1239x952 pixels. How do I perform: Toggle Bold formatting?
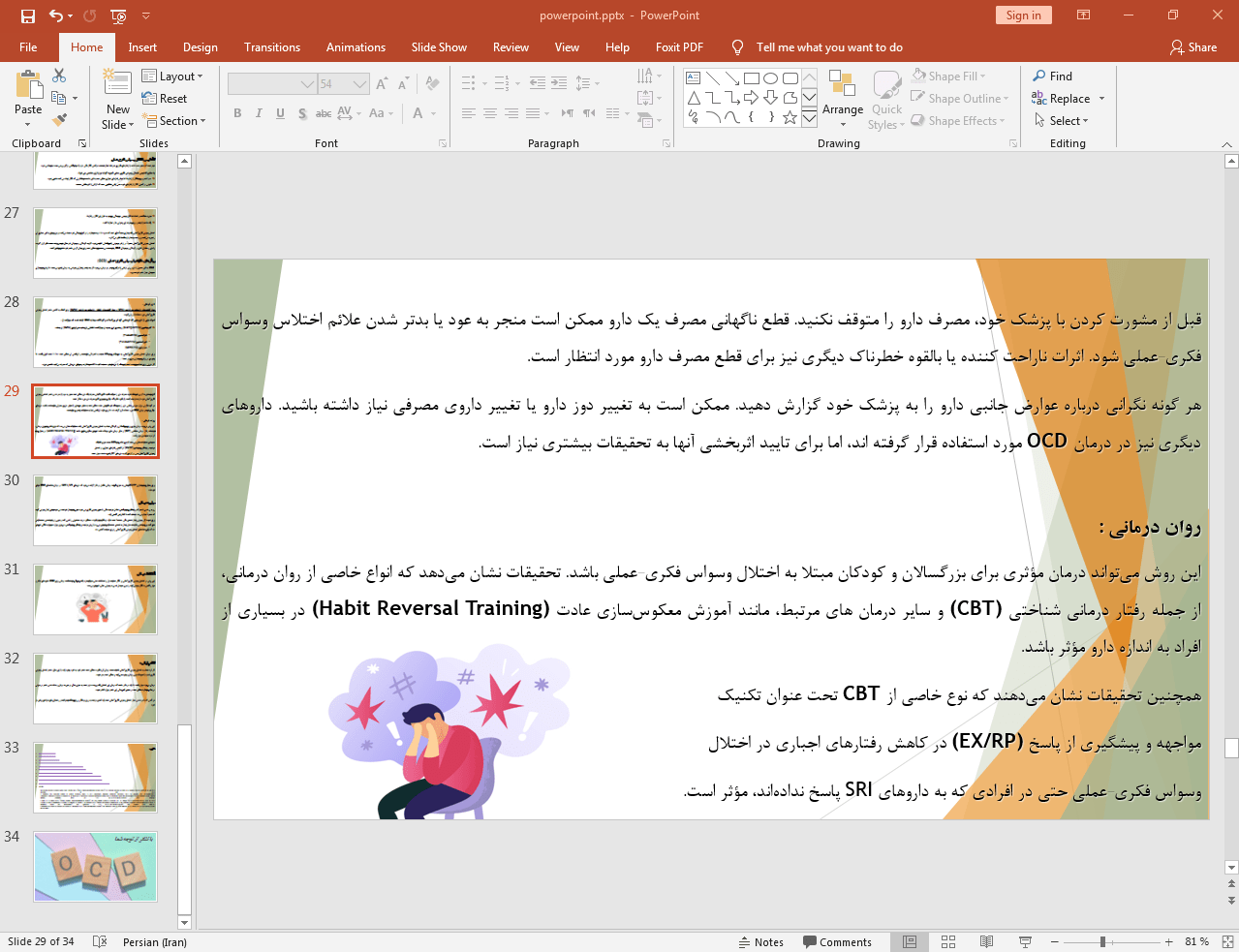tap(237, 113)
